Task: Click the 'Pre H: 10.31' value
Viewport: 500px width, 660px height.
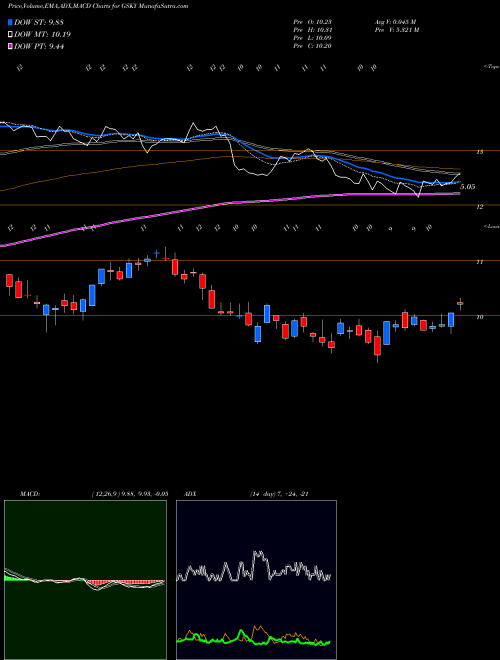Action: point(313,30)
